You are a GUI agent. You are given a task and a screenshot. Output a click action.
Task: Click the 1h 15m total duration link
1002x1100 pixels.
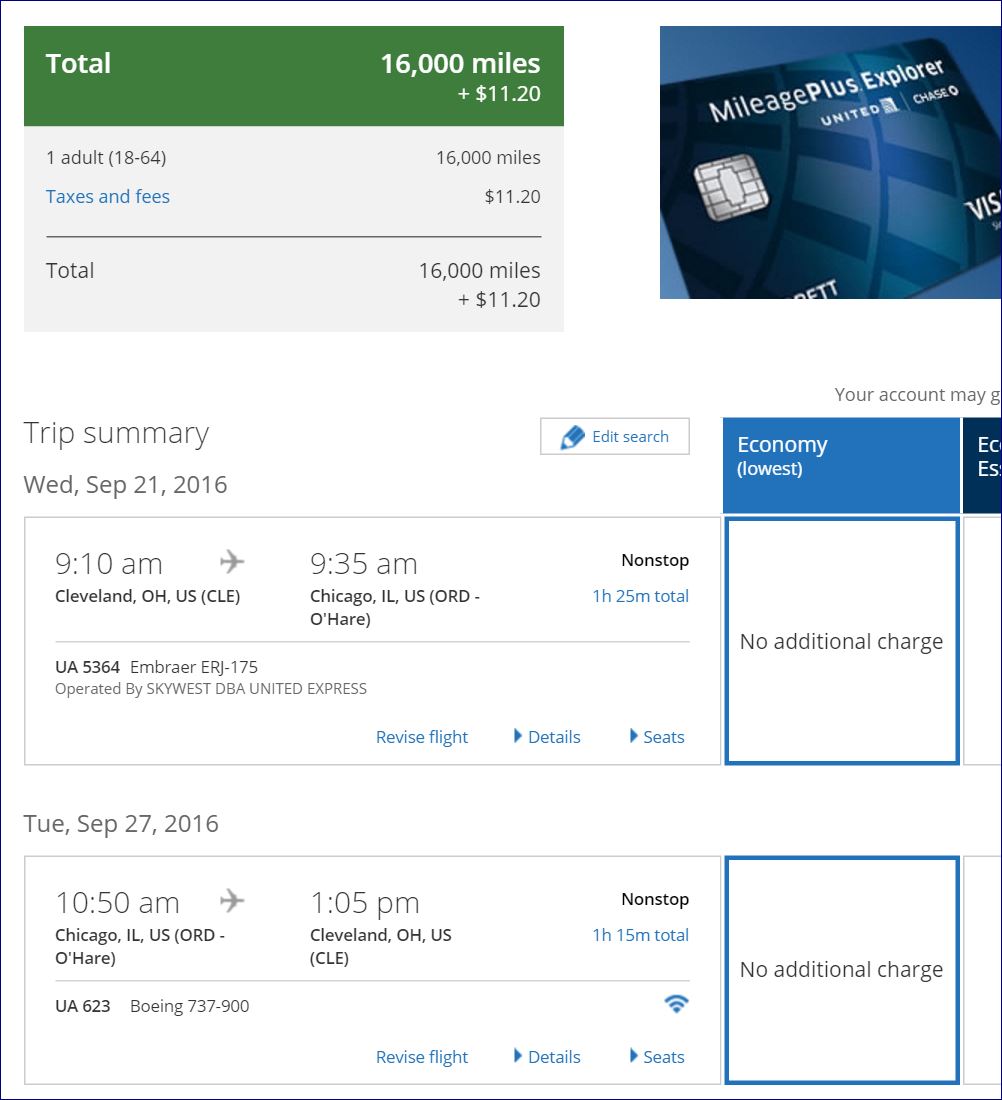point(640,935)
